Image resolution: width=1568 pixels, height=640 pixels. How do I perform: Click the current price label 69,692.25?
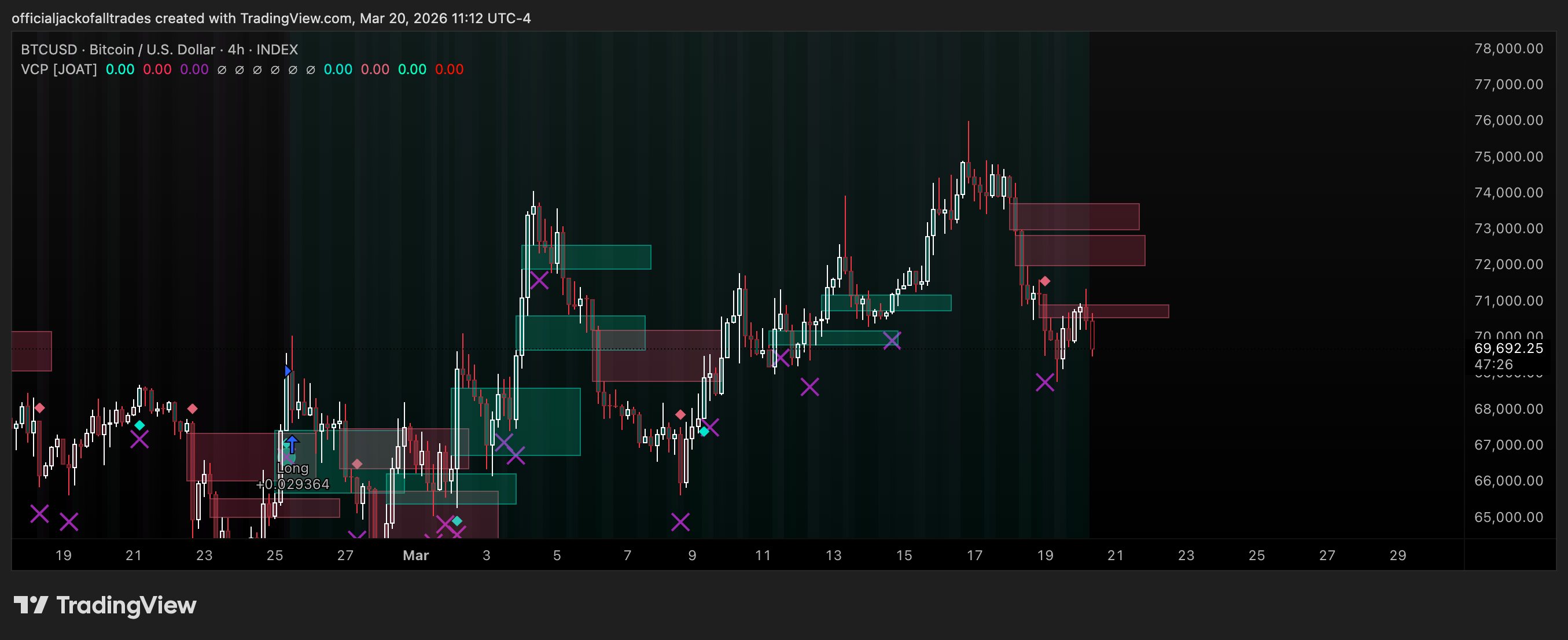[1508, 348]
